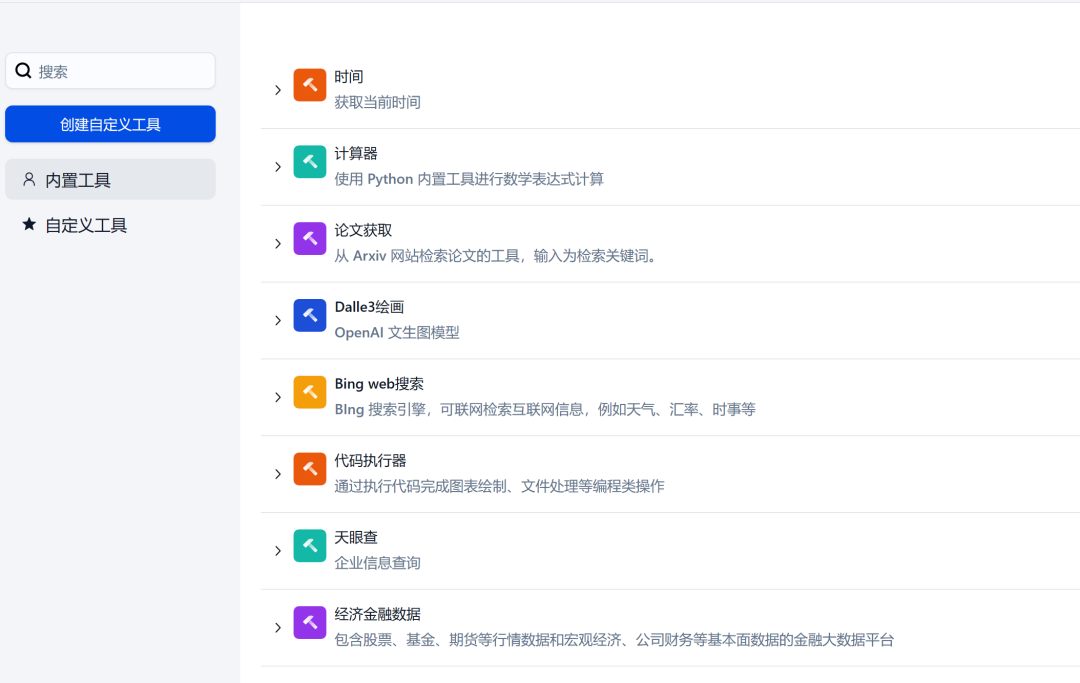Click the description starting 包含股票、基金
The height and width of the screenshot is (683, 1080).
click(x=614, y=640)
